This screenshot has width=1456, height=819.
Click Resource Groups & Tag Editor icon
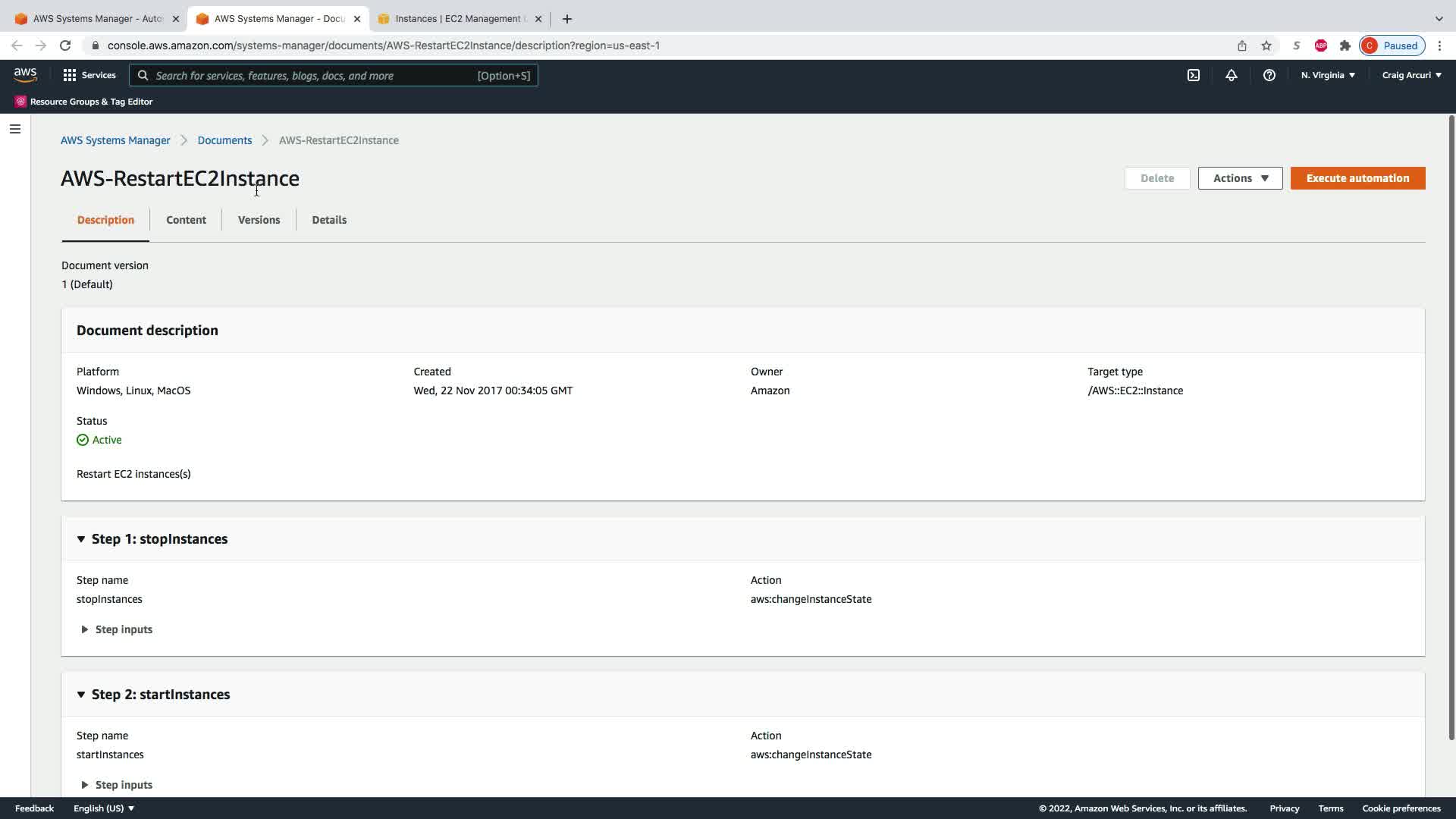20,102
